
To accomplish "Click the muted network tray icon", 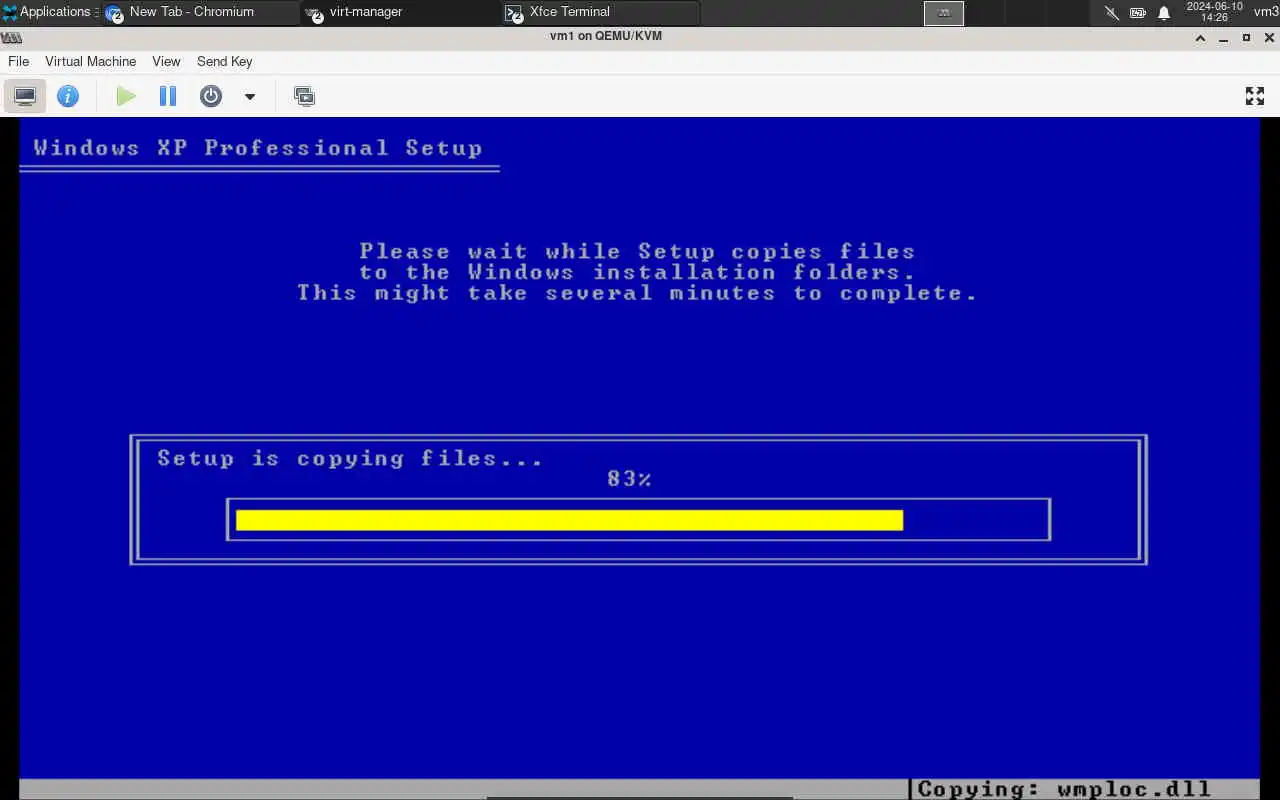I will [1111, 13].
